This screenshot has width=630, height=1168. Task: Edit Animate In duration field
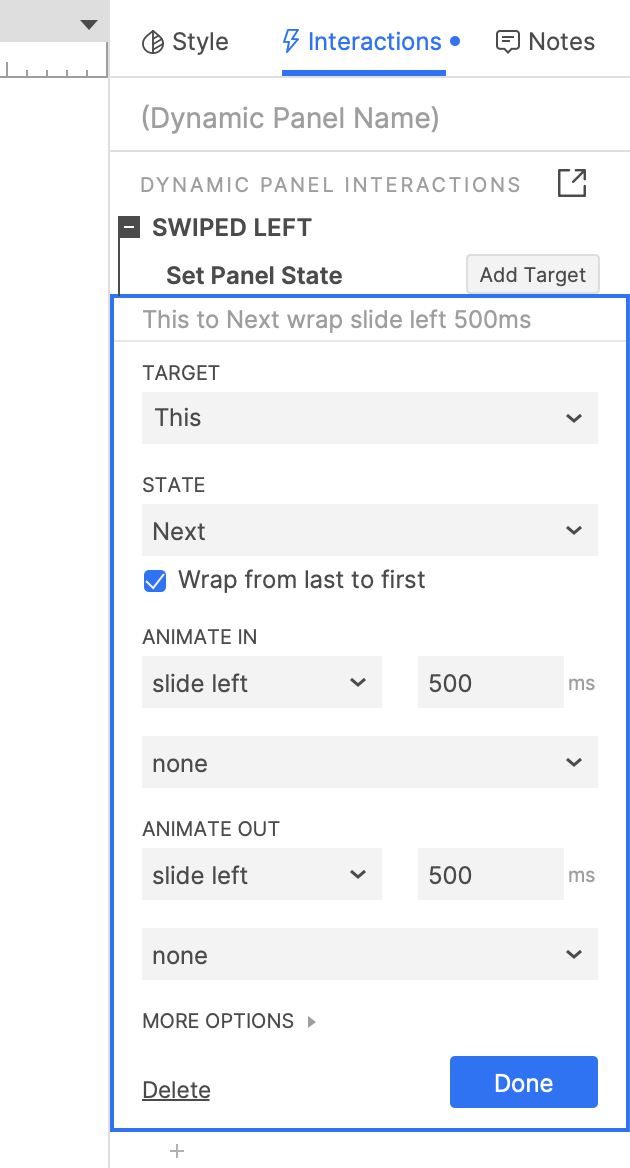coord(490,684)
